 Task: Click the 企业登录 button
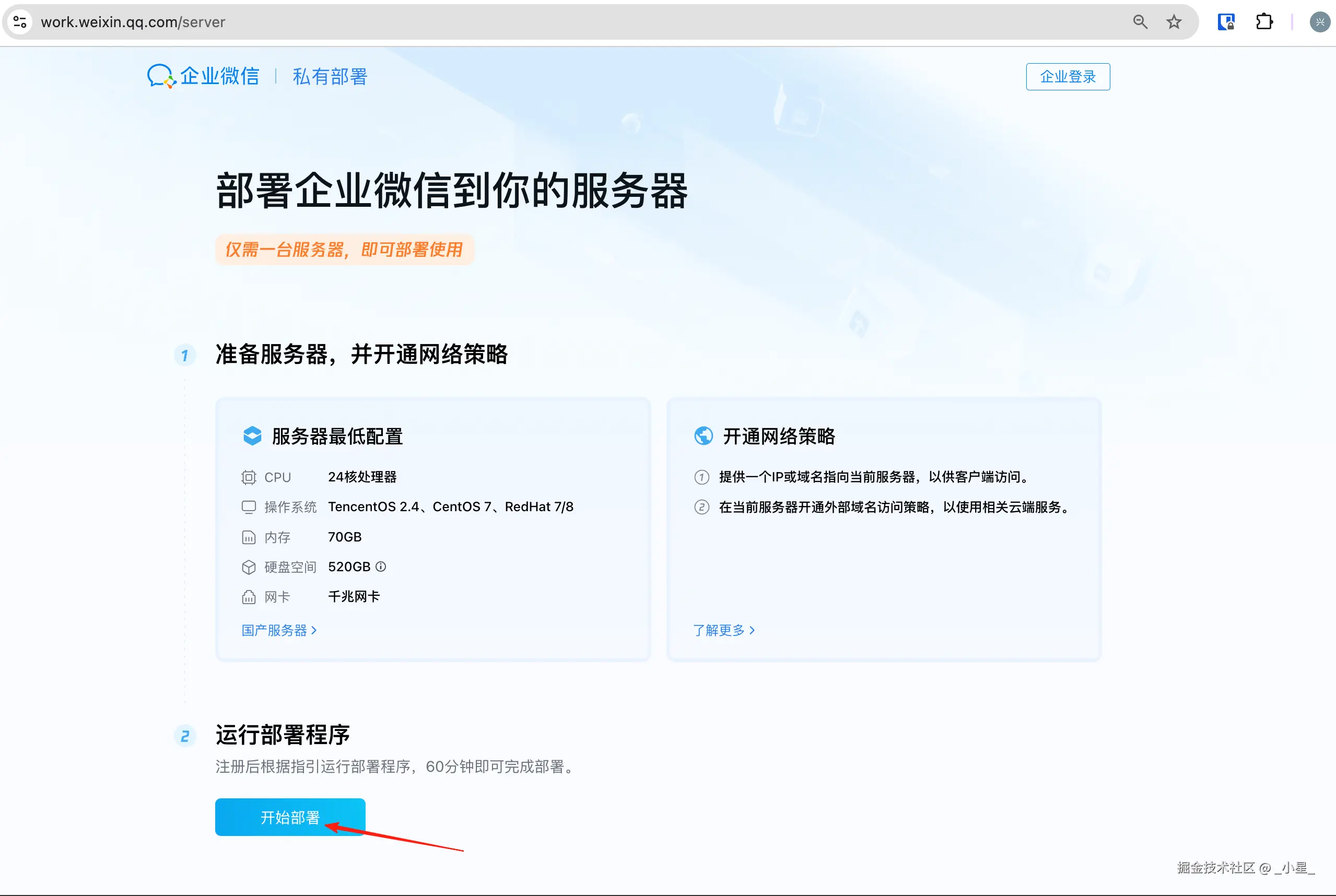coord(1068,77)
